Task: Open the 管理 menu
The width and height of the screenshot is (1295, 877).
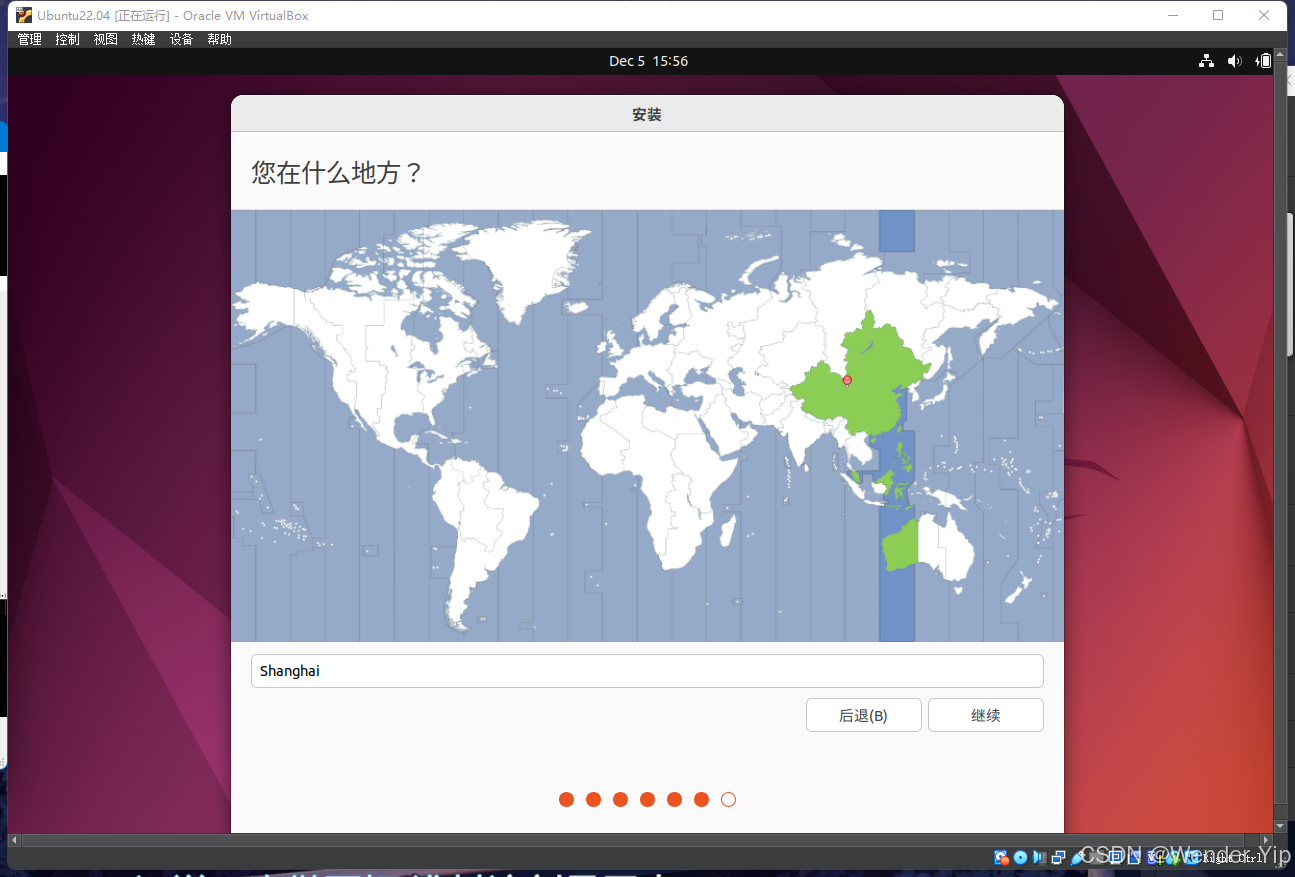Action: click(x=30, y=39)
